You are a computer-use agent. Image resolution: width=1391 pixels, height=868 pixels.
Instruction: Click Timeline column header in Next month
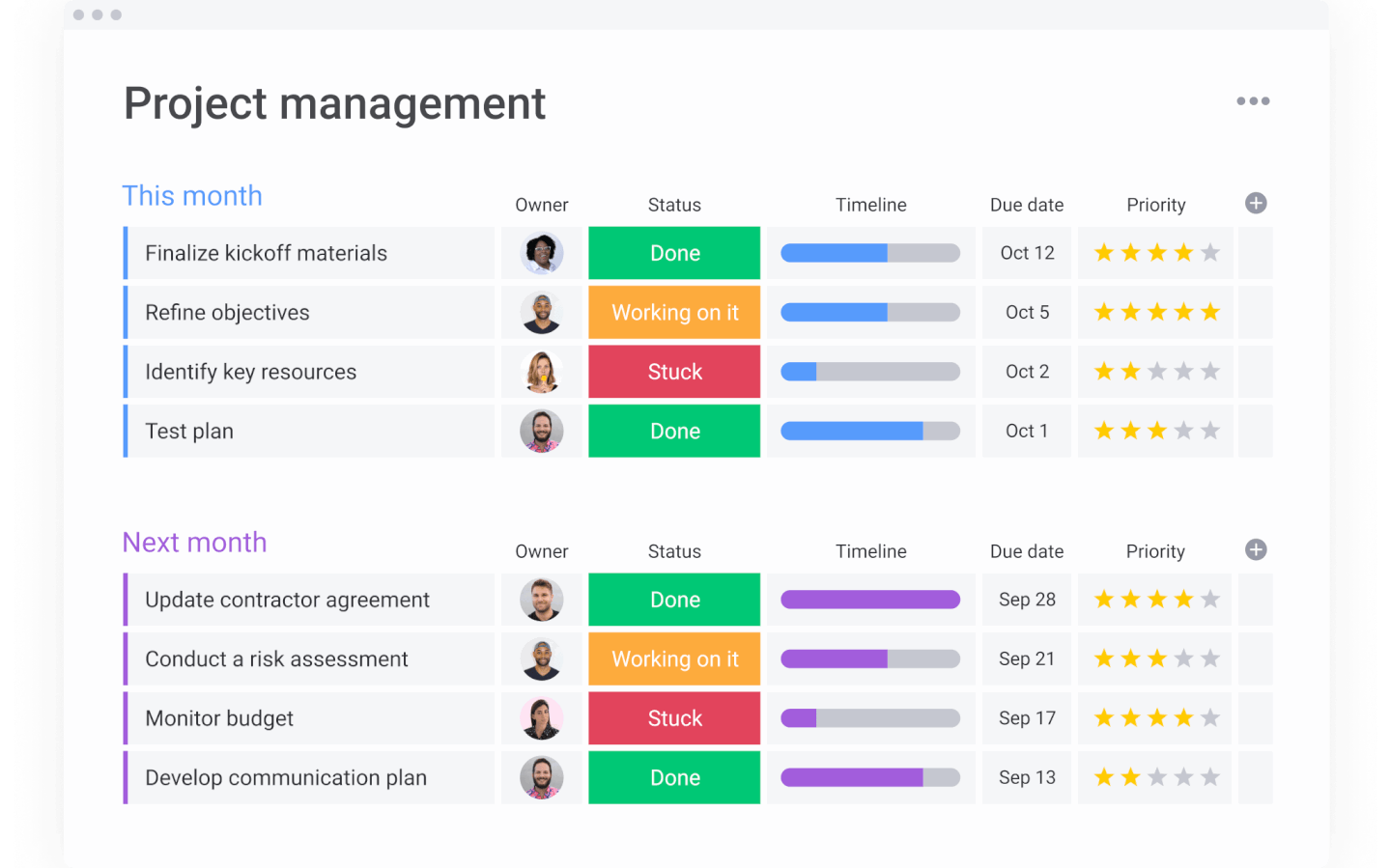[871, 551]
